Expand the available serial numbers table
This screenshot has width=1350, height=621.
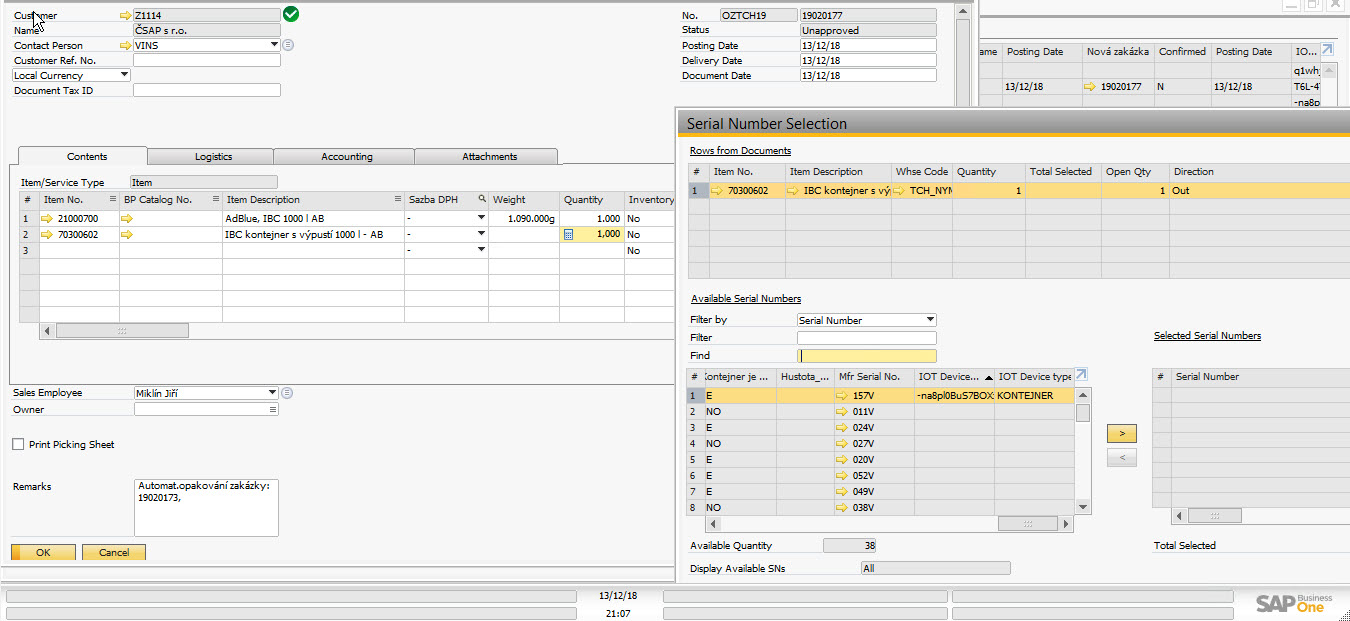[x=1080, y=376]
